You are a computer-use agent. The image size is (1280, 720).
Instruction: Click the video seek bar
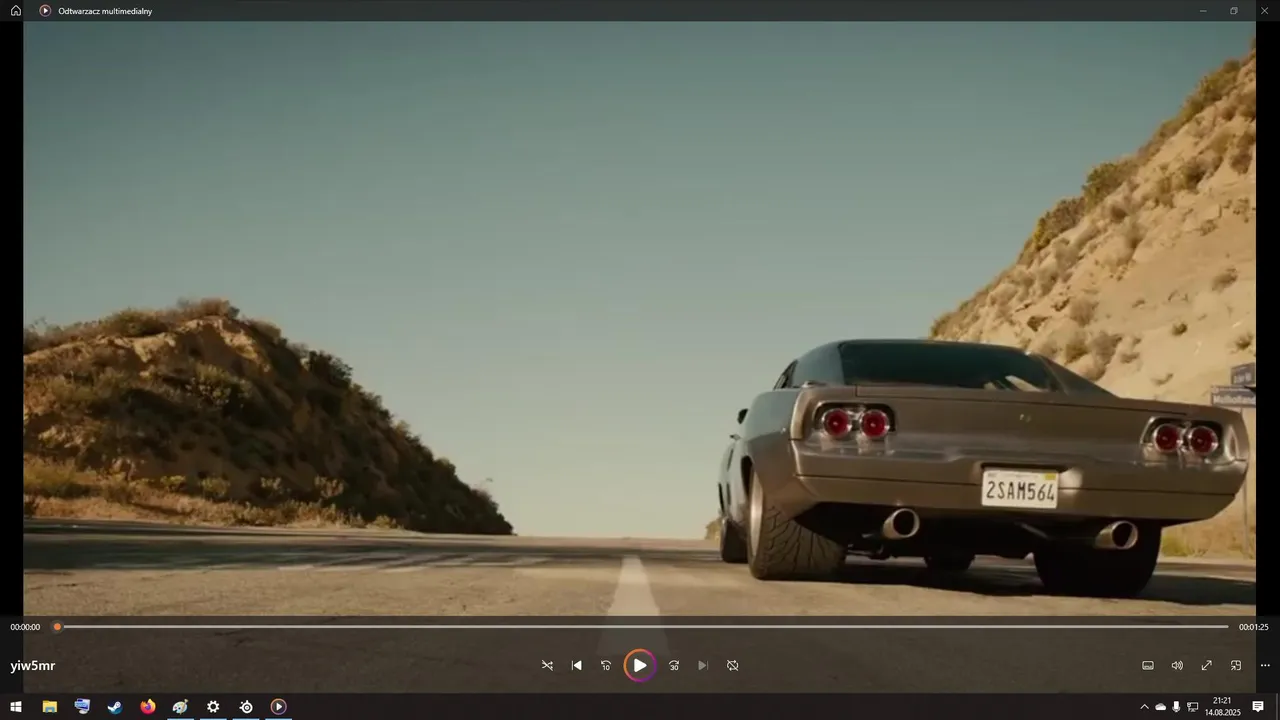[642, 627]
